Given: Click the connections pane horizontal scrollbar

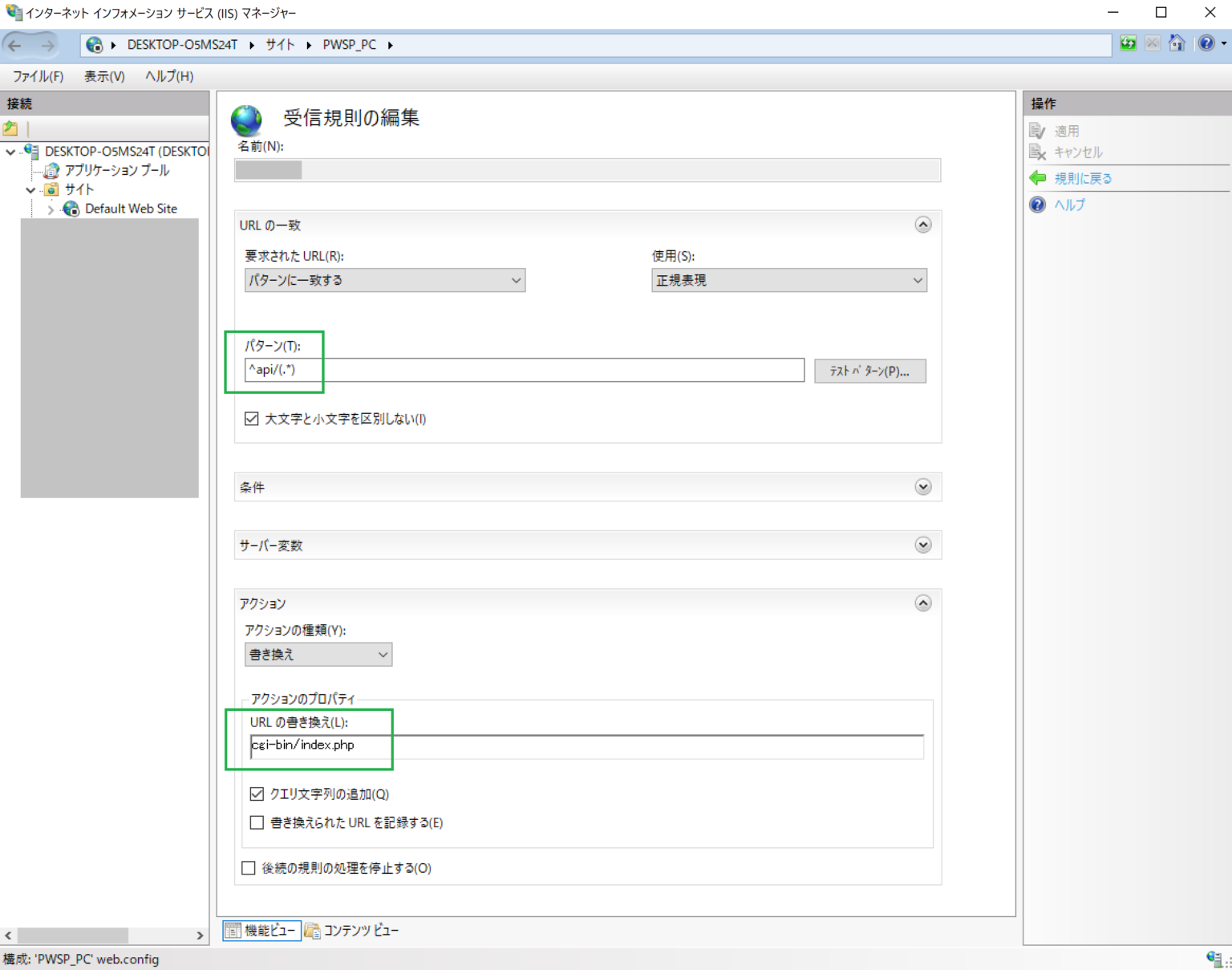Looking at the screenshot, I should (x=72, y=936).
